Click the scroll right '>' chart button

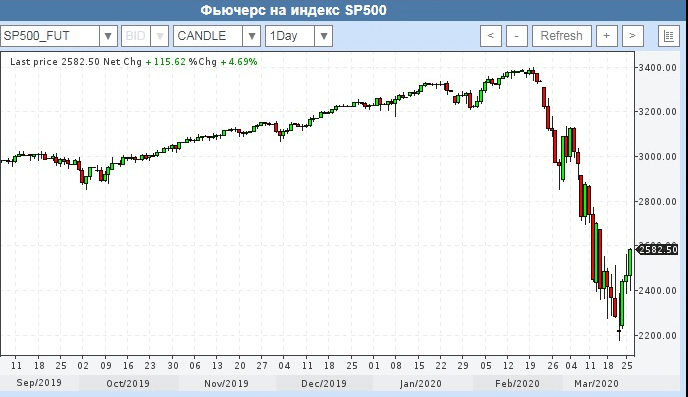632,36
